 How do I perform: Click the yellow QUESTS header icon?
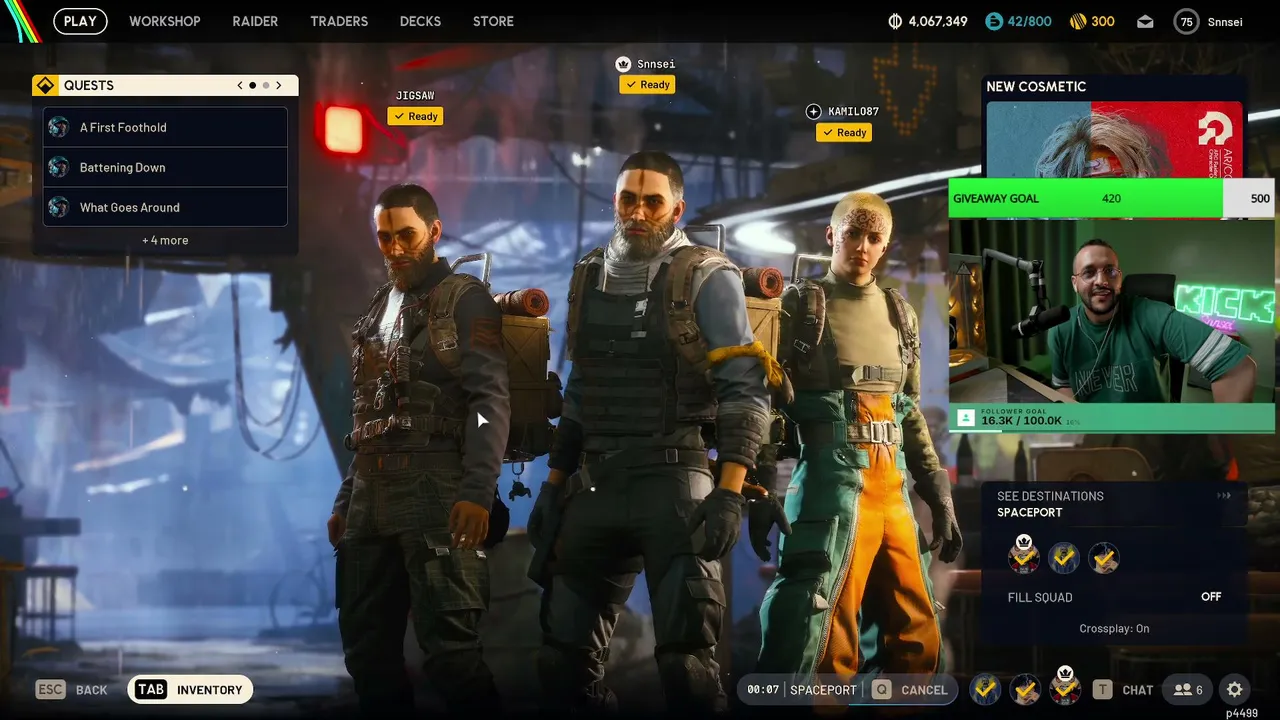pos(44,86)
